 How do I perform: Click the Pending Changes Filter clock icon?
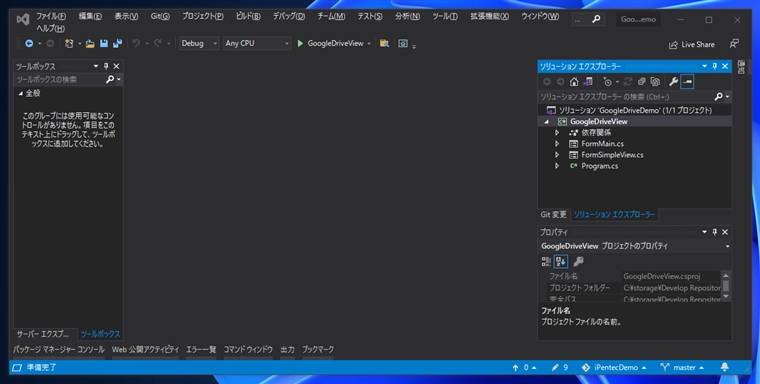point(607,82)
